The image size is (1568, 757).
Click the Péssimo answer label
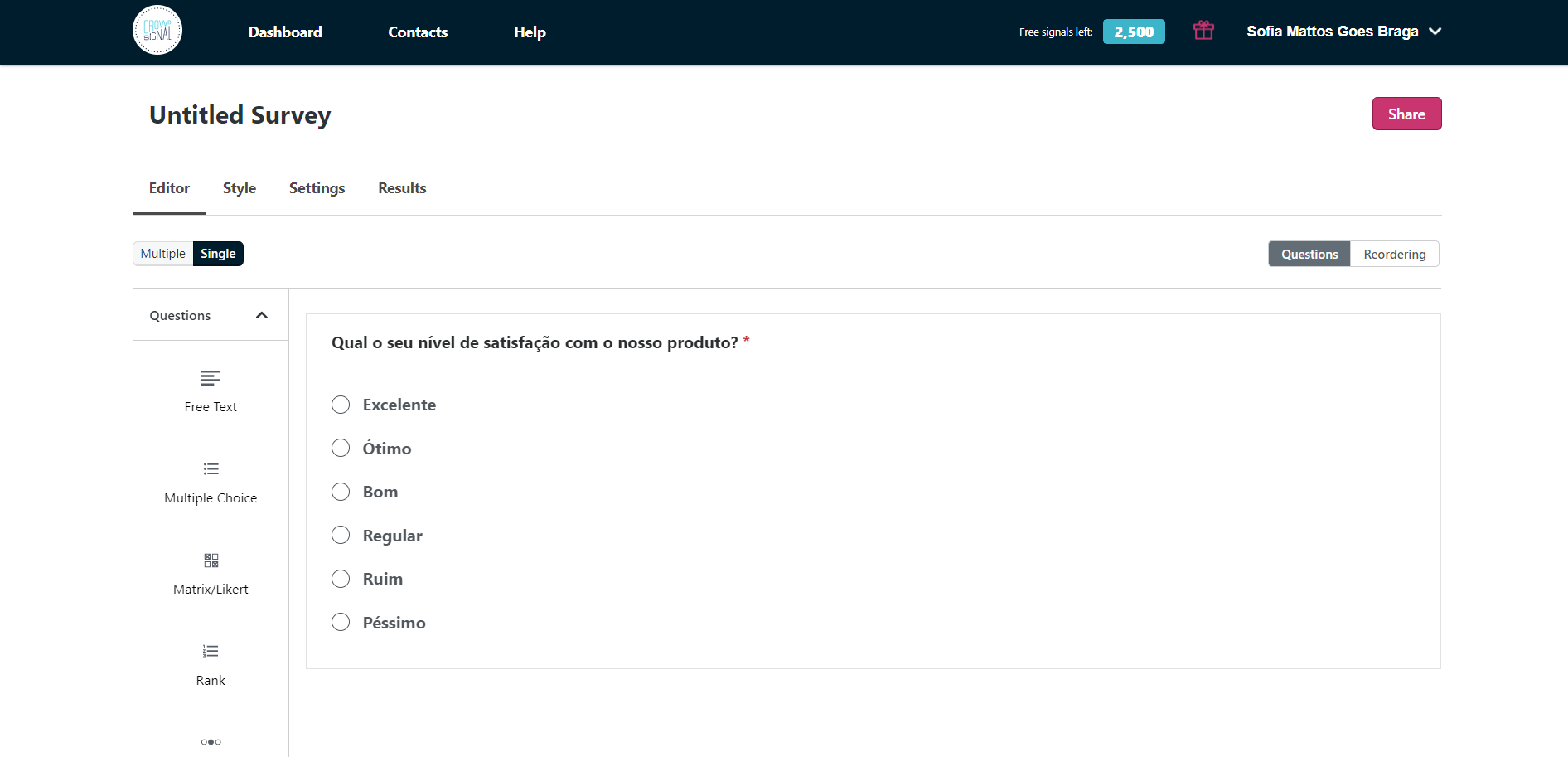(394, 622)
